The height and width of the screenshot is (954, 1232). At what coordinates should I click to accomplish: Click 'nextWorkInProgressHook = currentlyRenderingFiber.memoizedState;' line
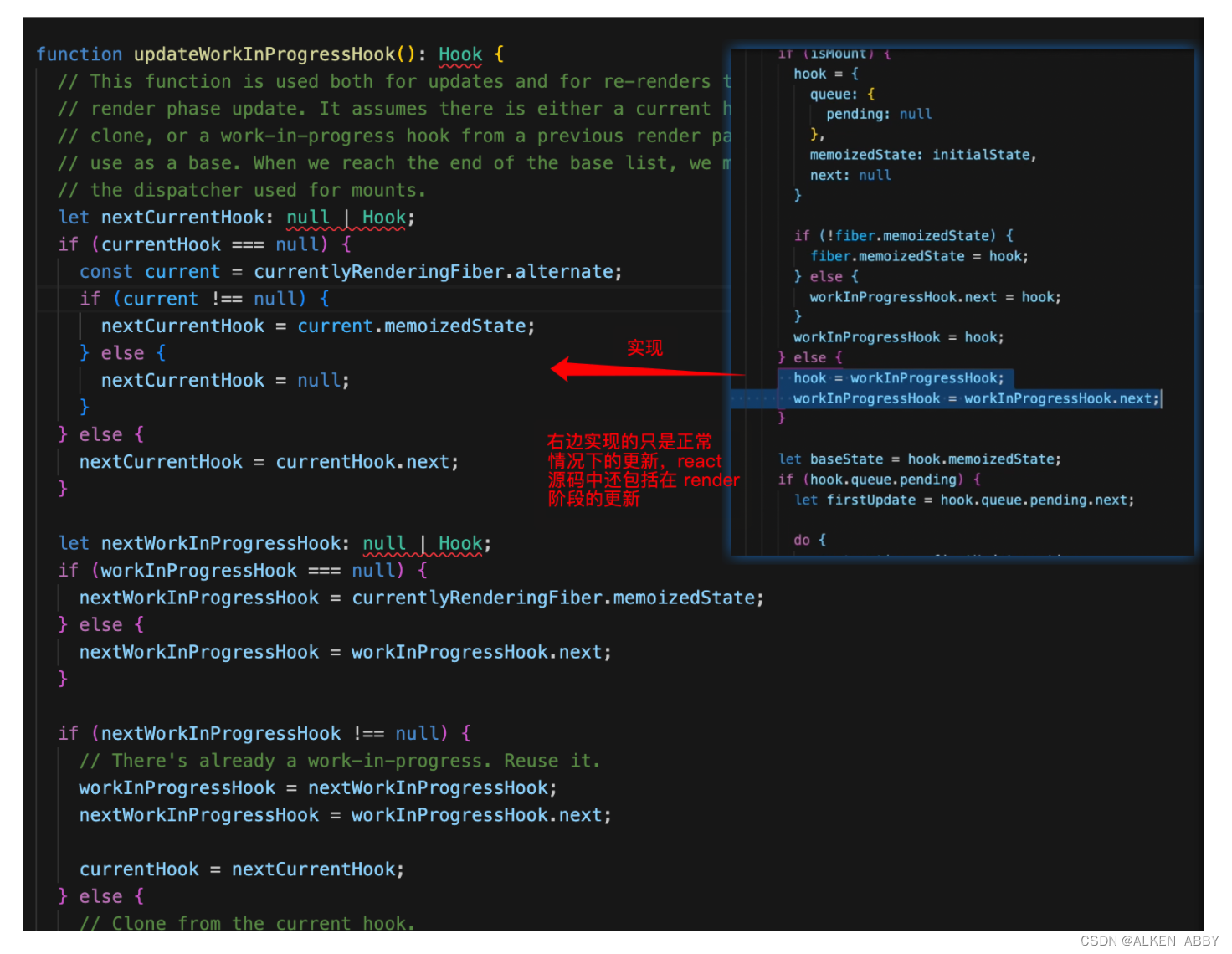click(422, 598)
